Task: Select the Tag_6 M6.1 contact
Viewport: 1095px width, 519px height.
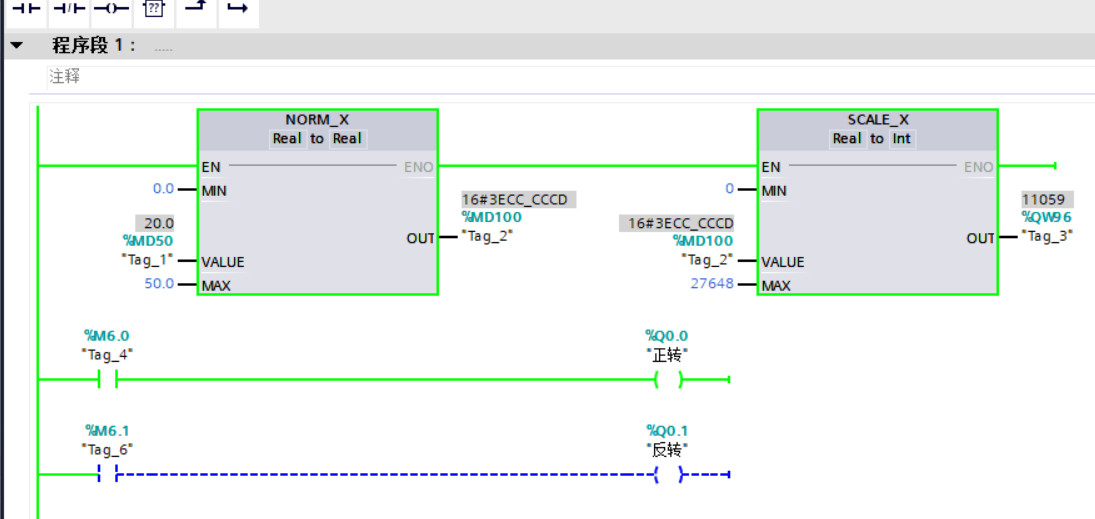Action: [108, 475]
